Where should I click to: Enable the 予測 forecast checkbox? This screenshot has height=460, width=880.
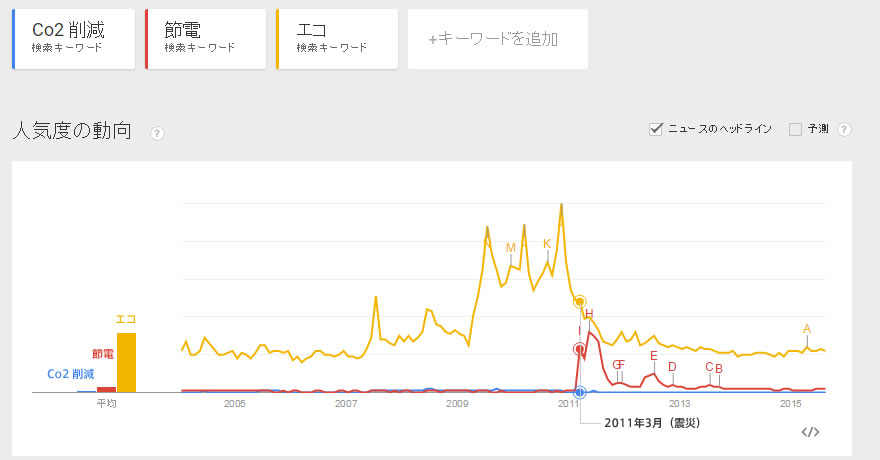click(x=795, y=130)
